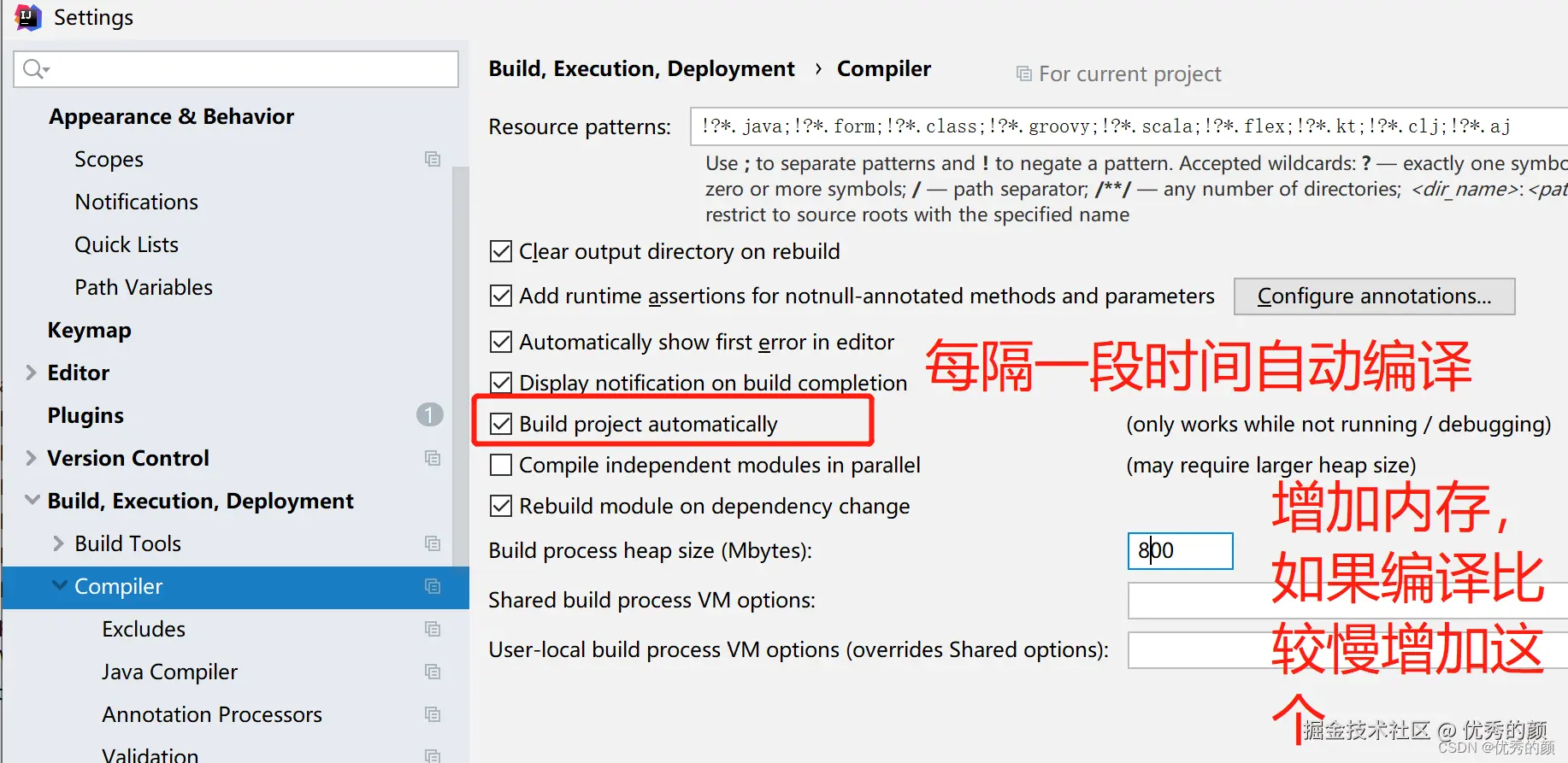Click the project-level icon beside Excludes
This screenshot has height=763, width=1568.
433,629
